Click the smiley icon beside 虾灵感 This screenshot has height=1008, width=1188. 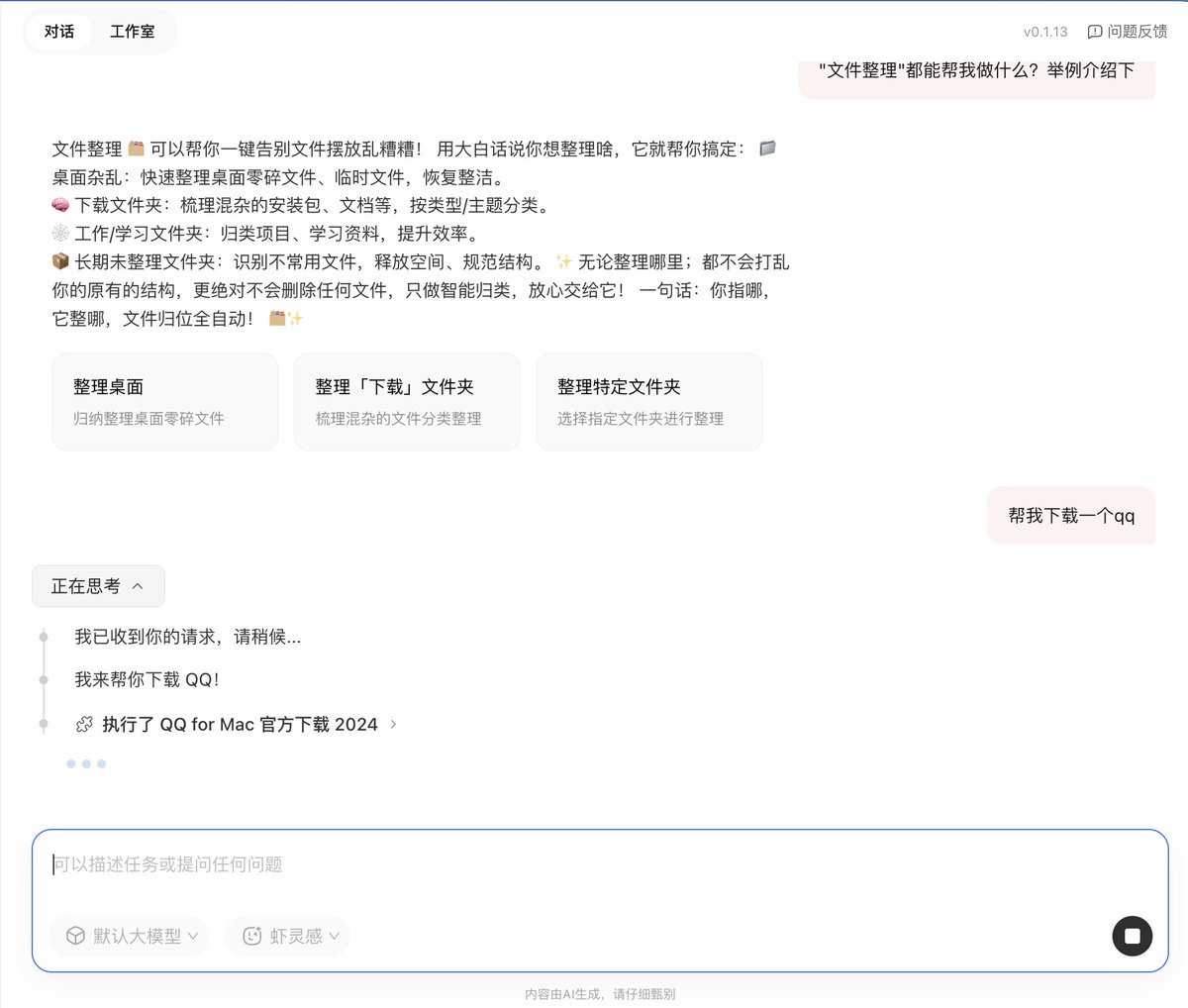[x=251, y=936]
